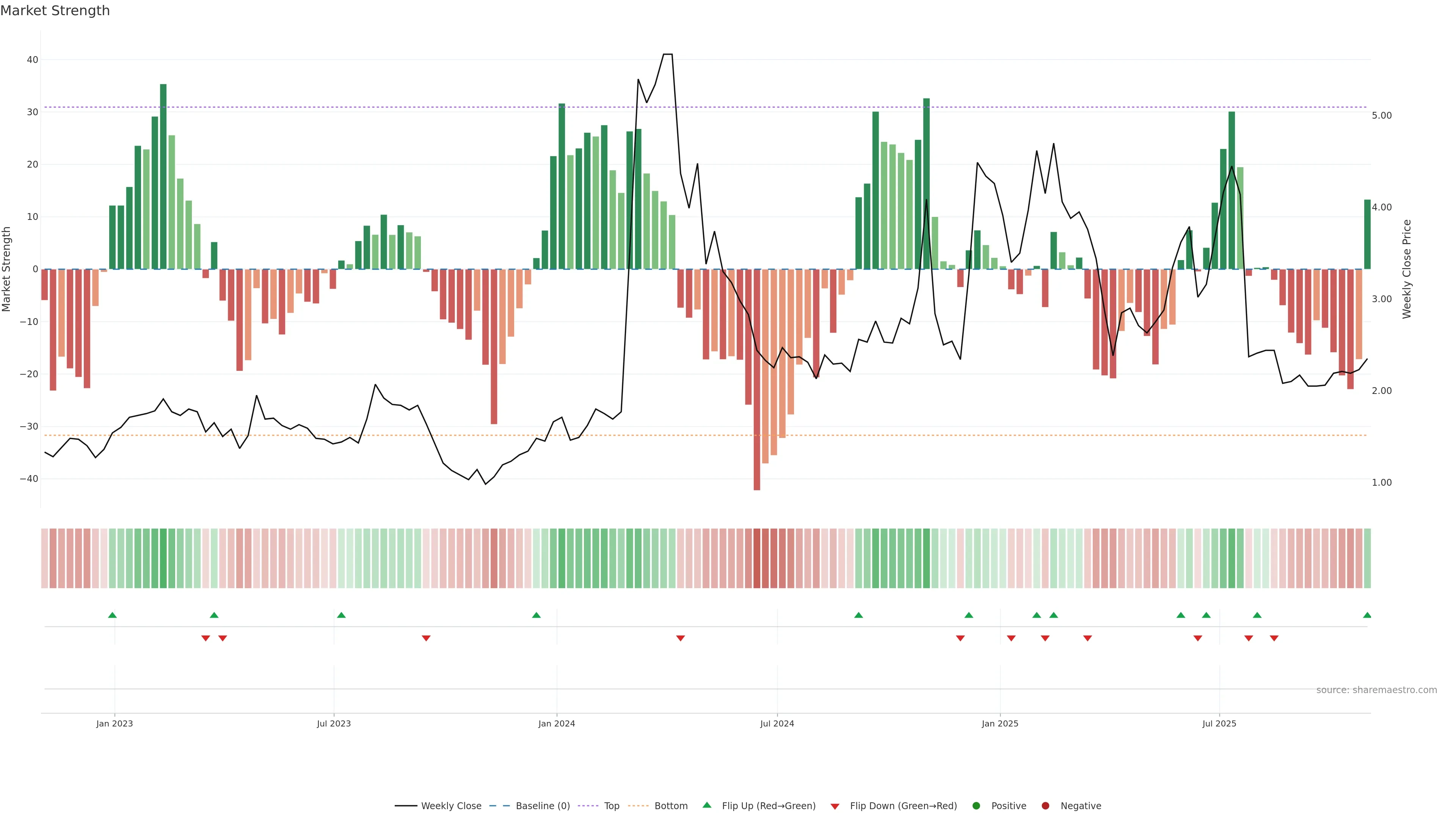Click the Market Strength chart title
Screen dimensions: 1456x819
tap(55, 11)
